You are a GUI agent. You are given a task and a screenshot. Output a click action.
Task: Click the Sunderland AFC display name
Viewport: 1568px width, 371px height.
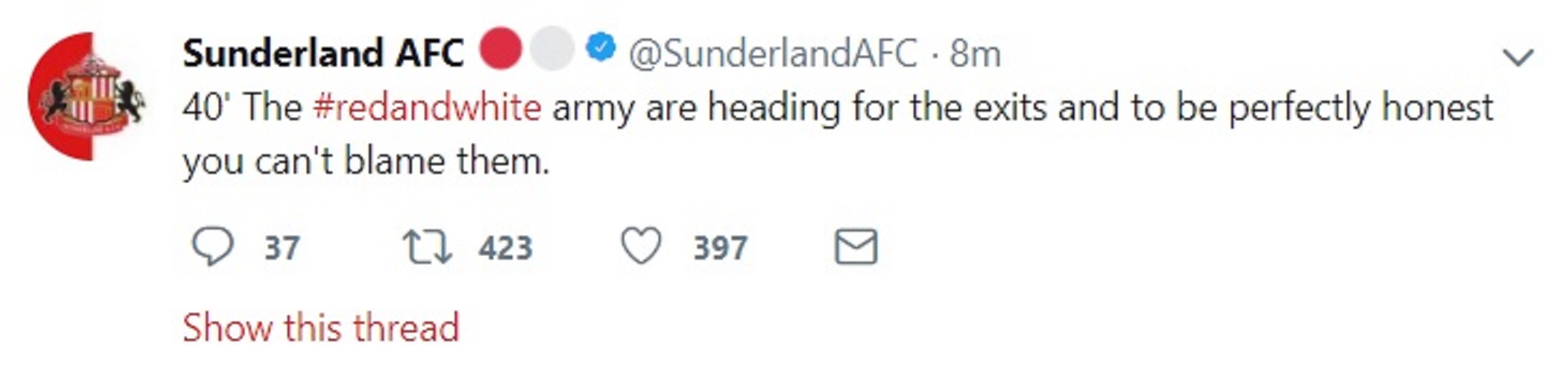pyautogui.click(x=323, y=54)
